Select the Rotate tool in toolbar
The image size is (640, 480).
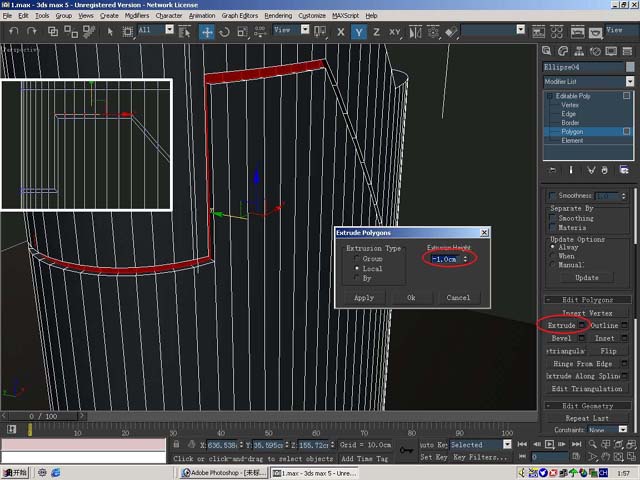pos(224,32)
